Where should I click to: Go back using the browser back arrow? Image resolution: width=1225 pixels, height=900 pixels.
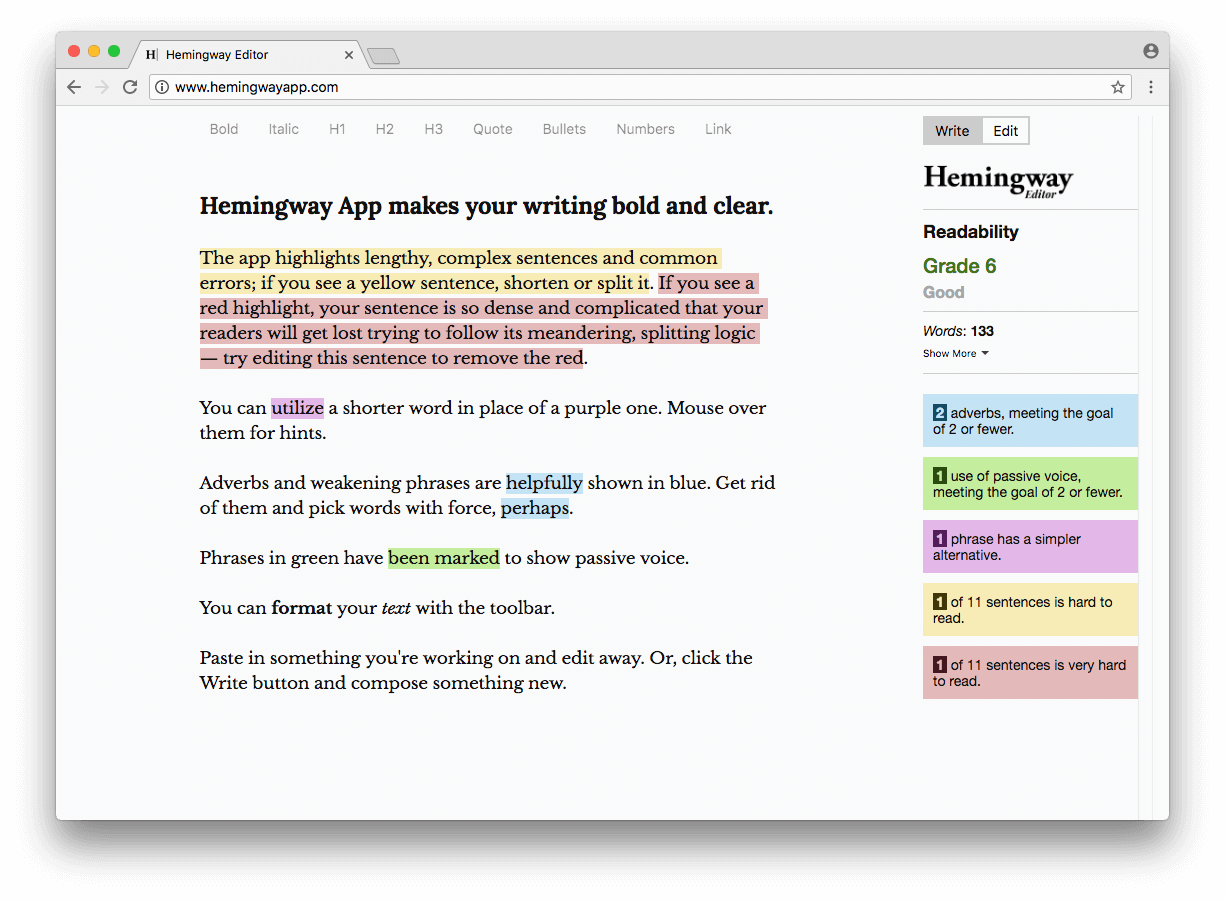pos(74,87)
